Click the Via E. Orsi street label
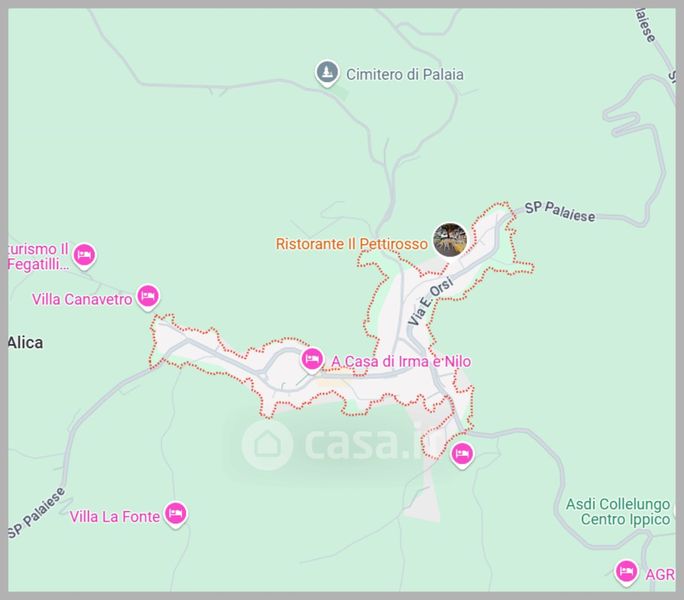Image resolution: width=684 pixels, height=600 pixels. [431, 302]
